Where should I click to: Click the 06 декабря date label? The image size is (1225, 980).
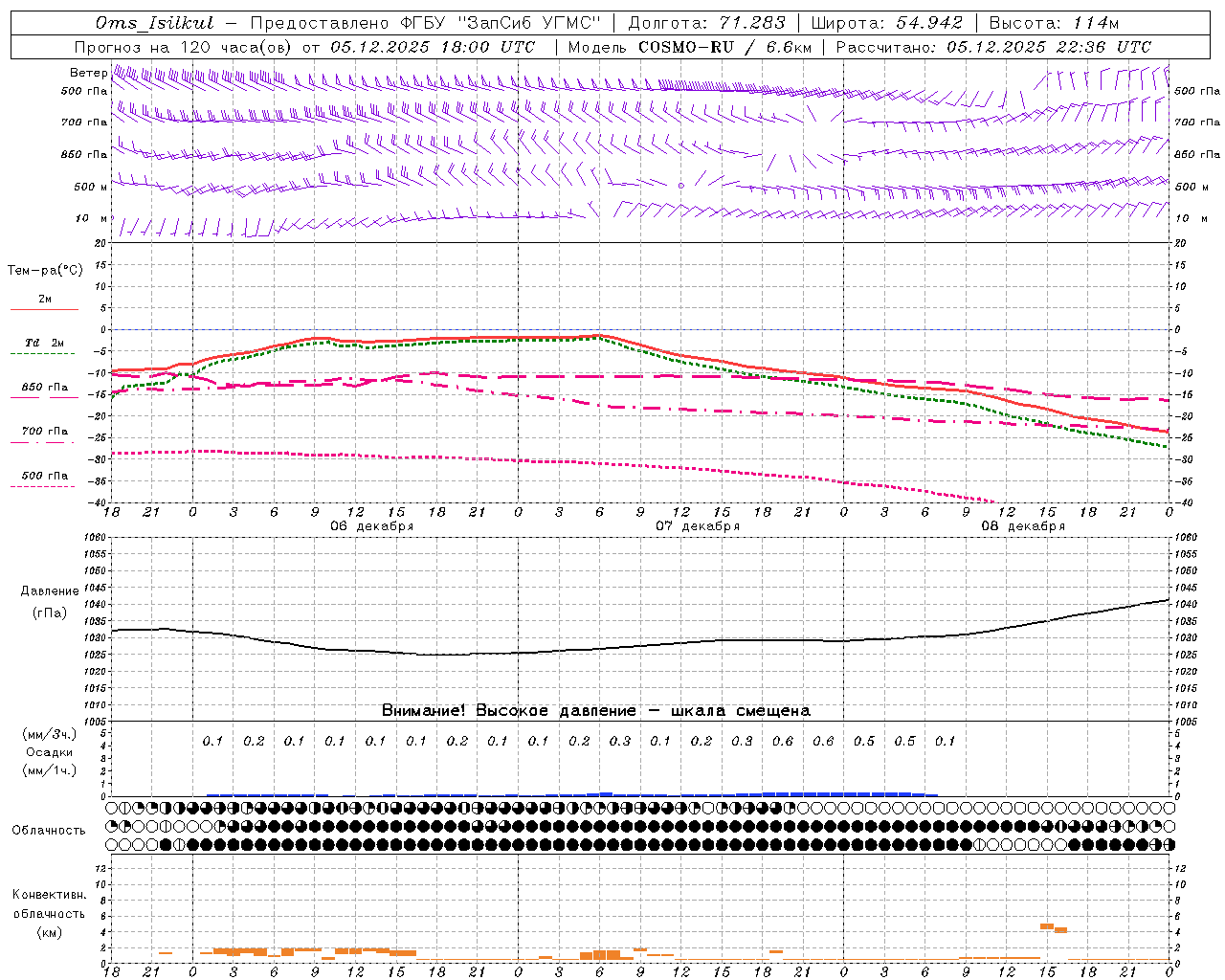[371, 526]
